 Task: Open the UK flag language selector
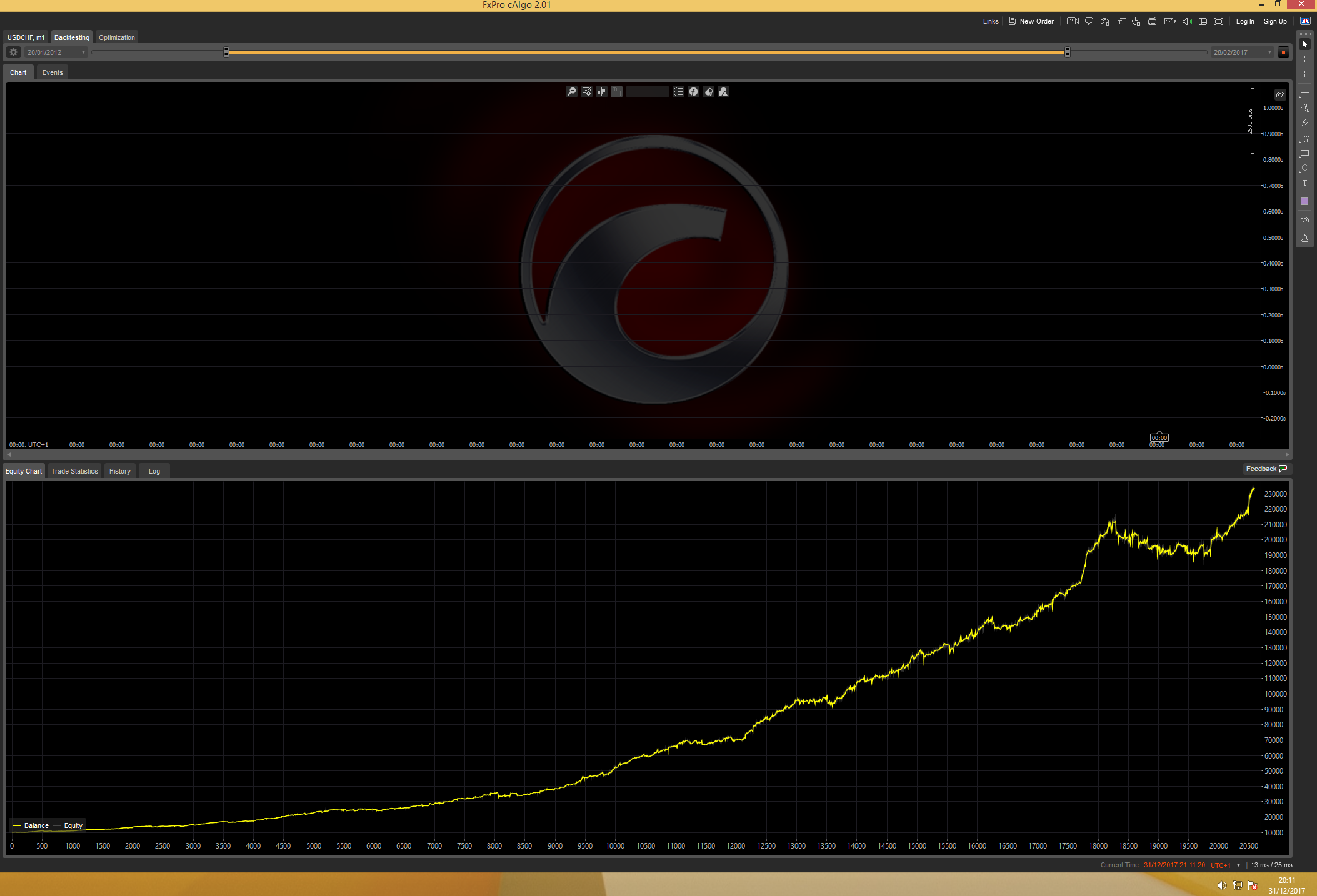(1305, 21)
